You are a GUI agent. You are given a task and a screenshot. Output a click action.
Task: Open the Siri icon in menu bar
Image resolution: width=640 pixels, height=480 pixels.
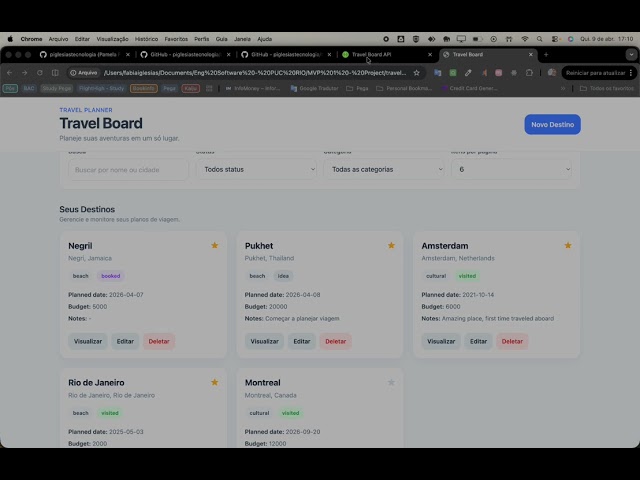click(x=571, y=39)
